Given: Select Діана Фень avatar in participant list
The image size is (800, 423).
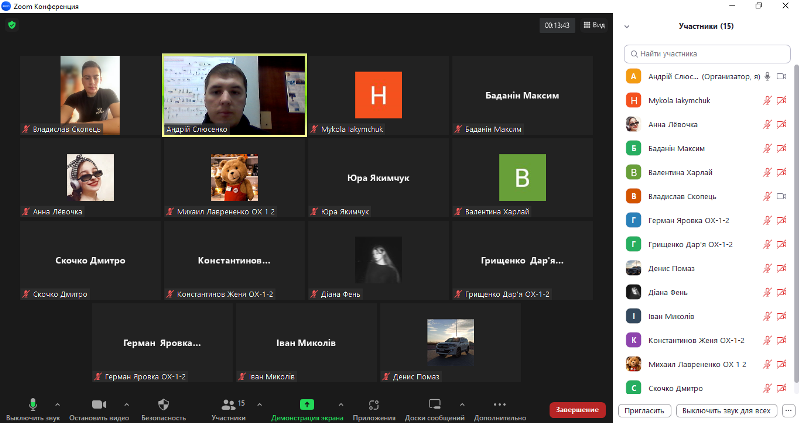Looking at the screenshot, I should 633,292.
